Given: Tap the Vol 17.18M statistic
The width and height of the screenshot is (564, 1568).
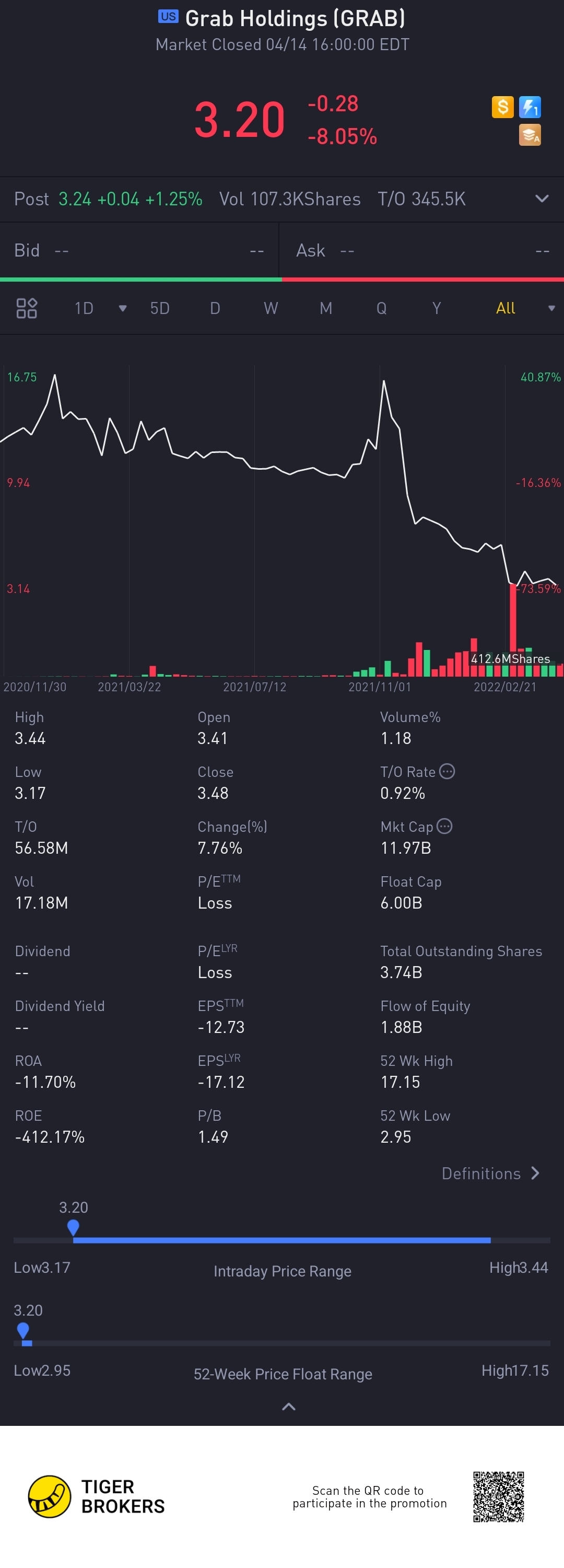Looking at the screenshot, I should [x=41, y=892].
